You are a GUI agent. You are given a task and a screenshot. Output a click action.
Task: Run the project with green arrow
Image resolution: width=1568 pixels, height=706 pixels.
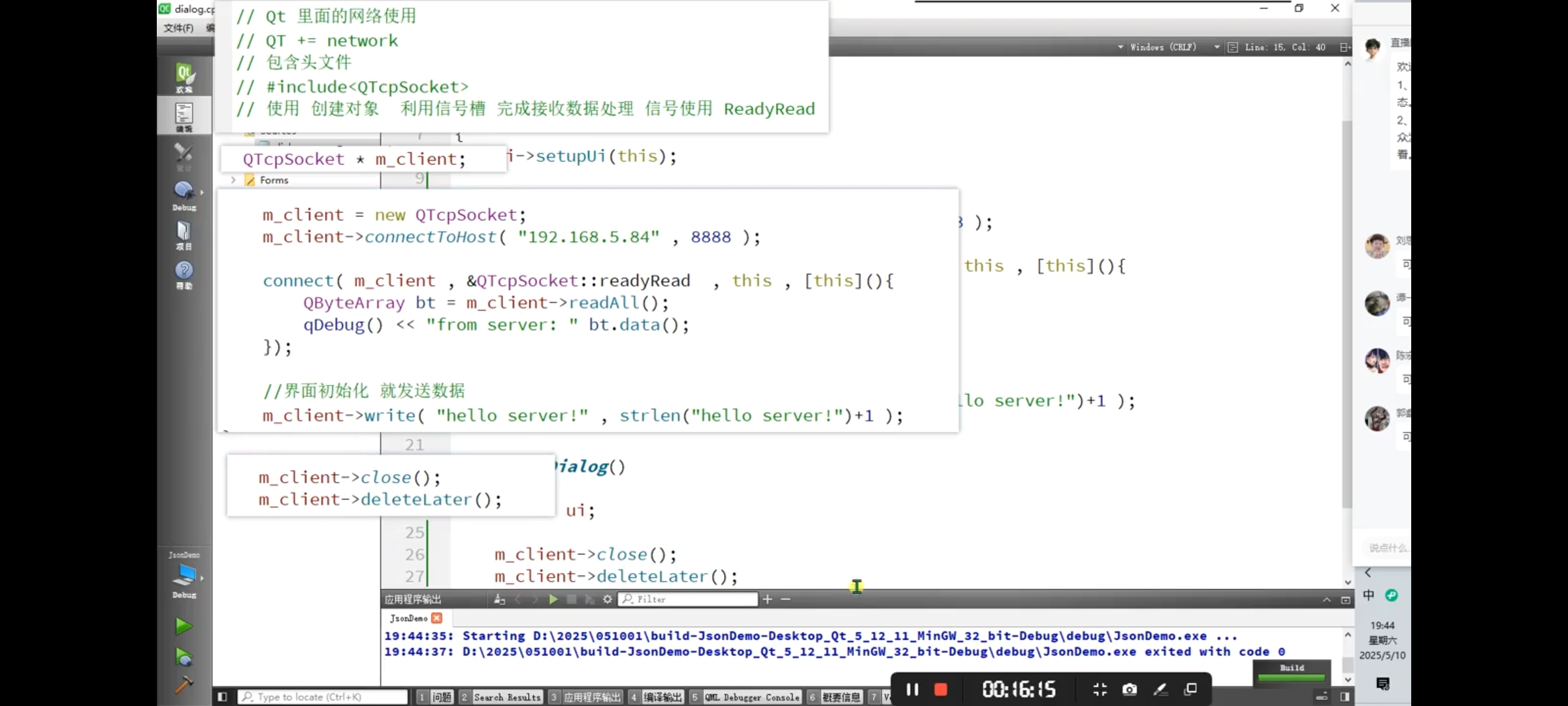tap(184, 626)
